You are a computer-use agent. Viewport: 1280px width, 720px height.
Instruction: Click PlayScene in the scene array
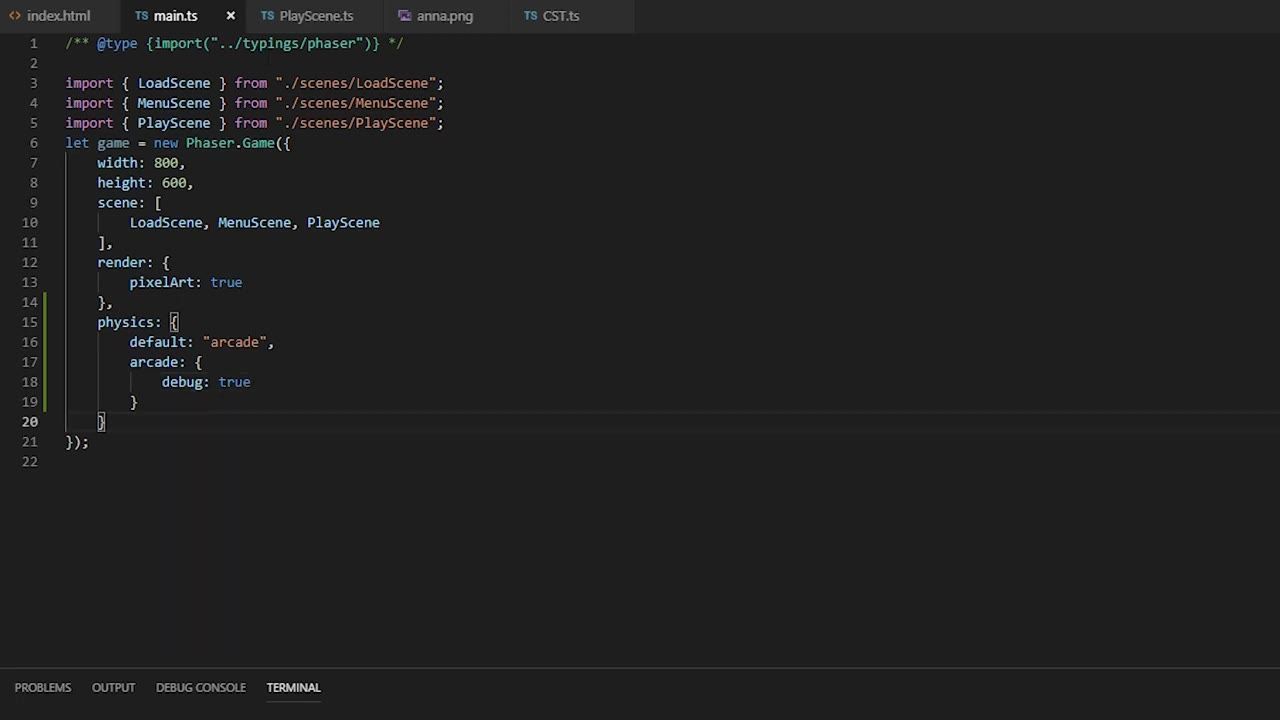pos(343,223)
